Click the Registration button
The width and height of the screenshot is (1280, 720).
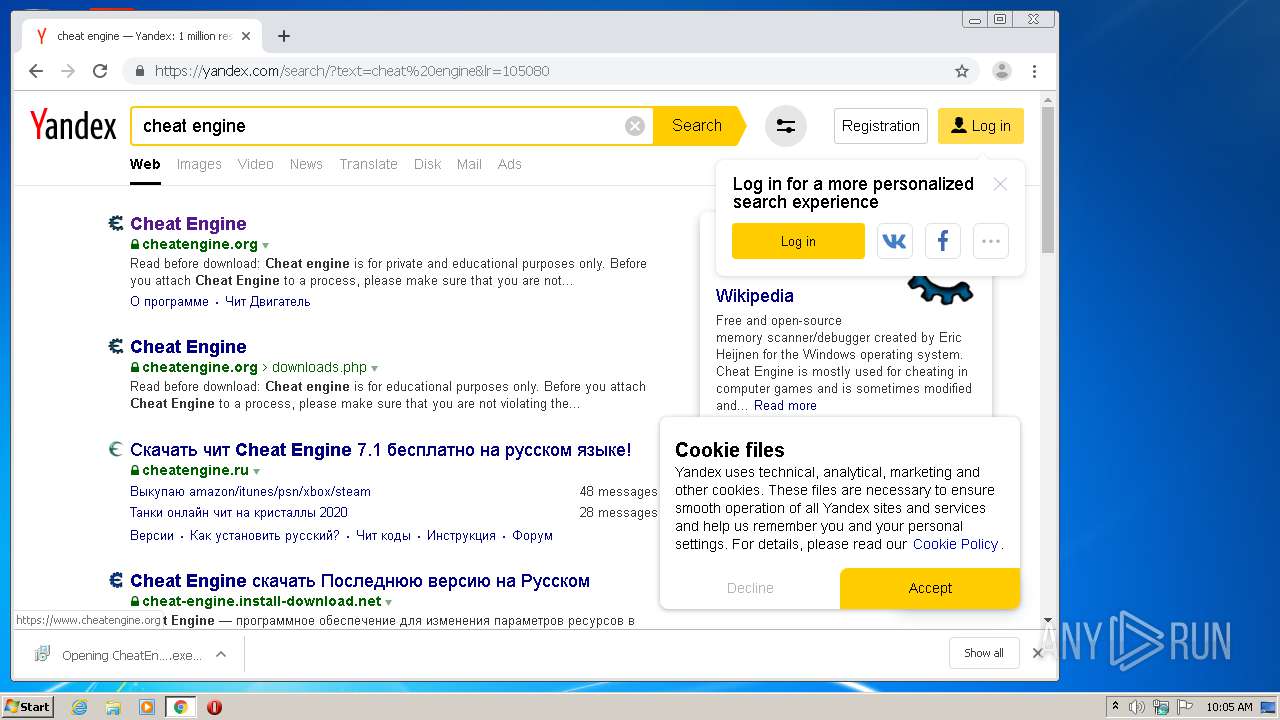click(880, 126)
